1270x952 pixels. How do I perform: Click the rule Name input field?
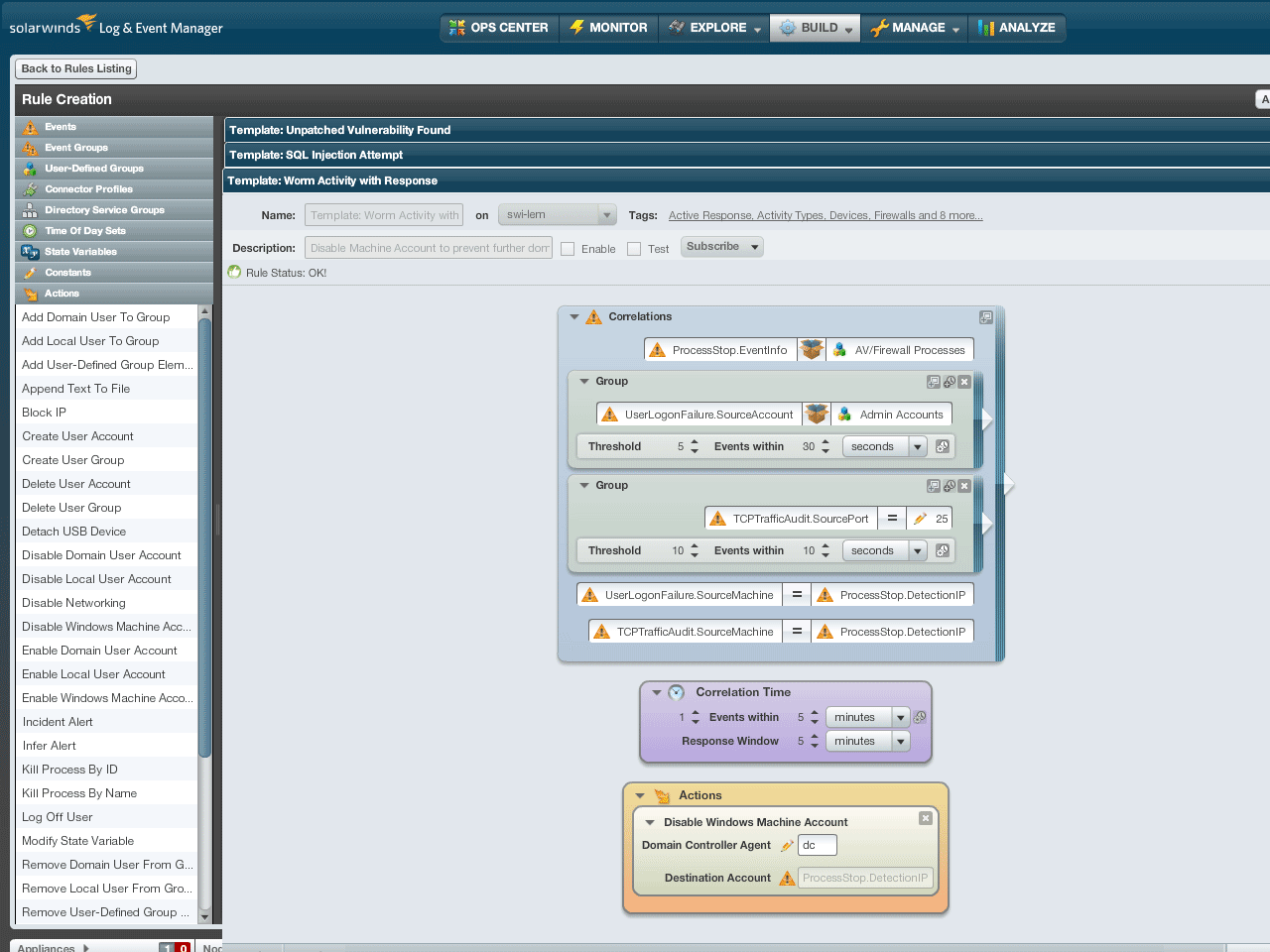384,215
